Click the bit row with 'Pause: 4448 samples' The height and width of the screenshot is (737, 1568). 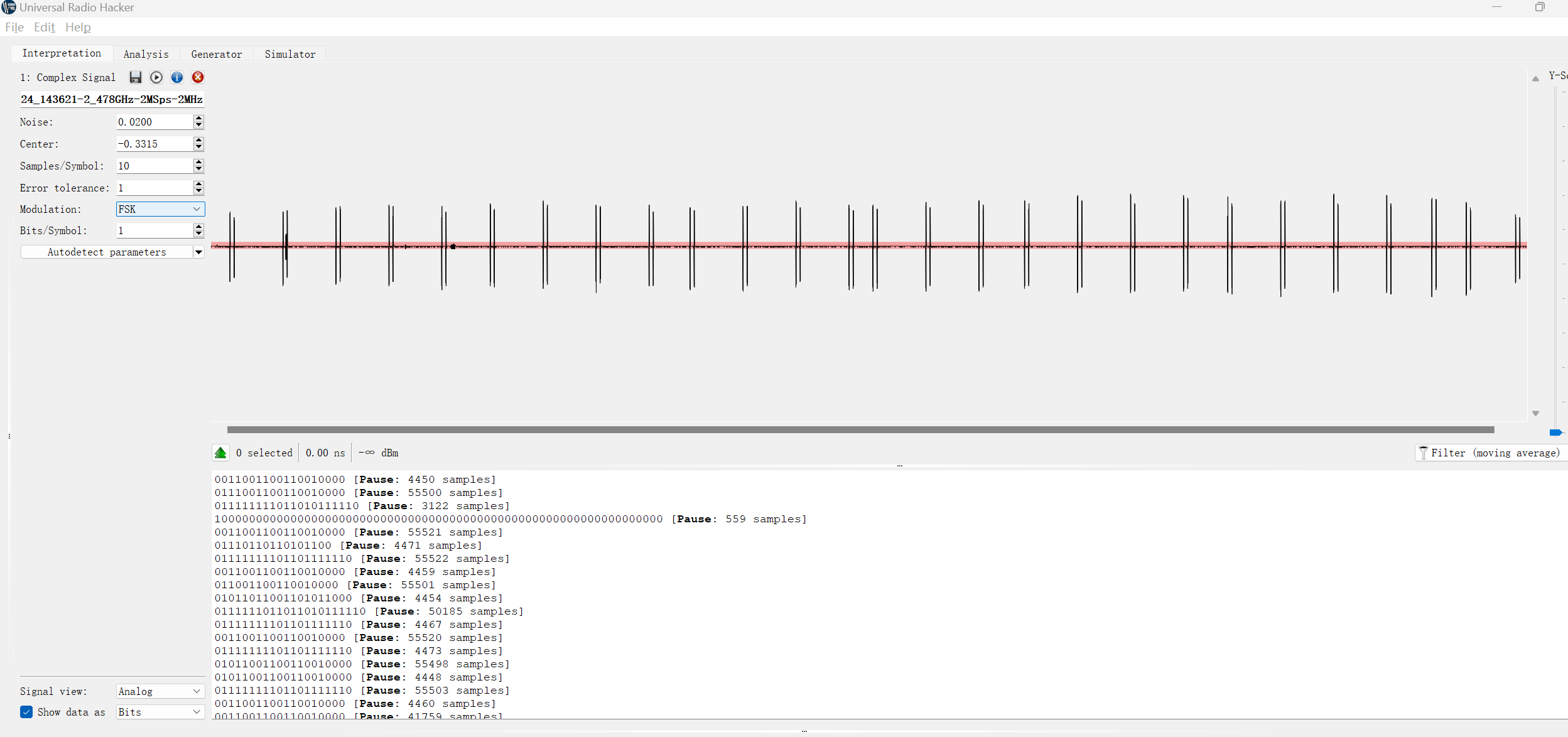click(x=359, y=677)
